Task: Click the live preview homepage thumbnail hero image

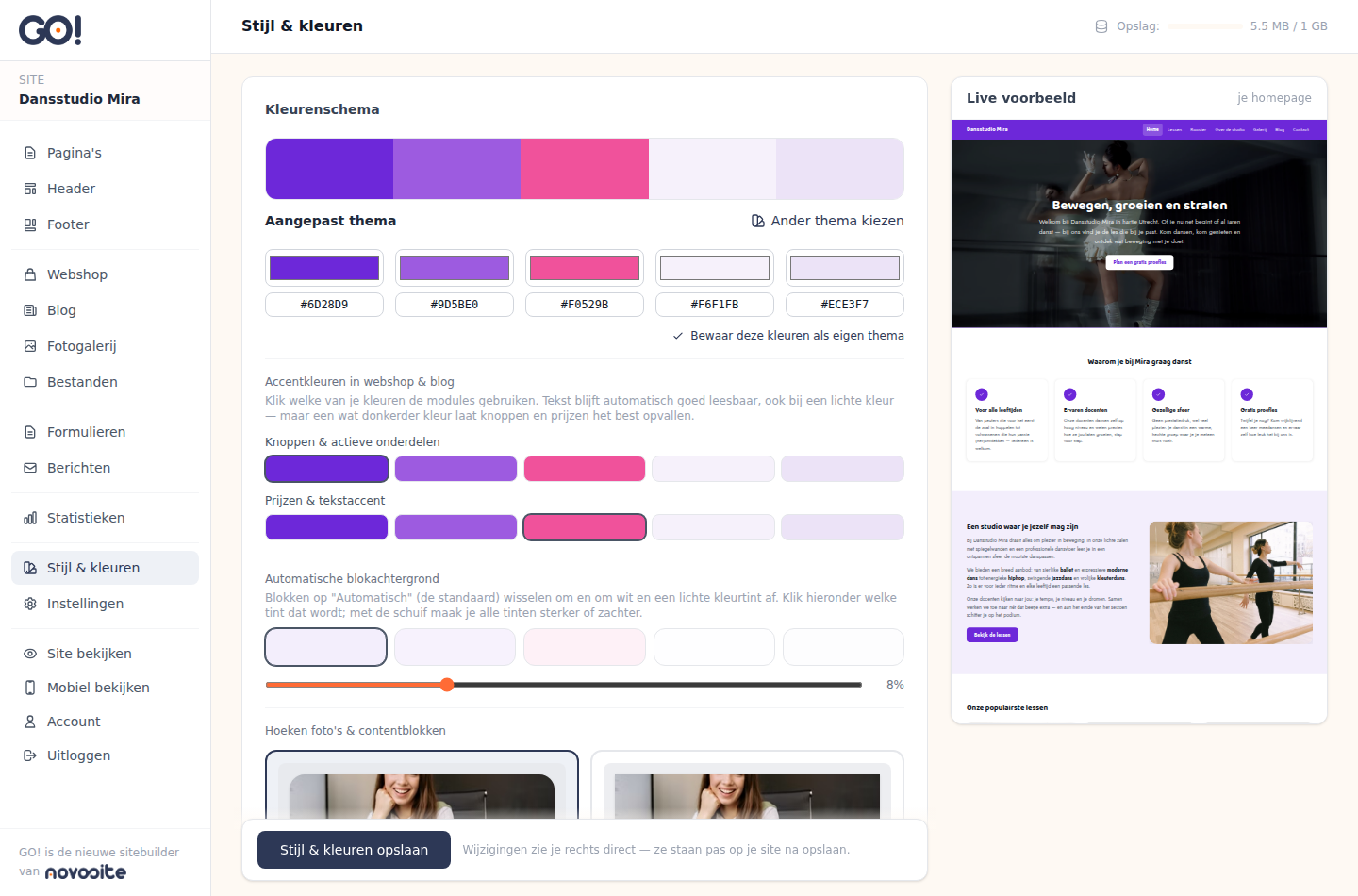Action: click(x=1139, y=234)
